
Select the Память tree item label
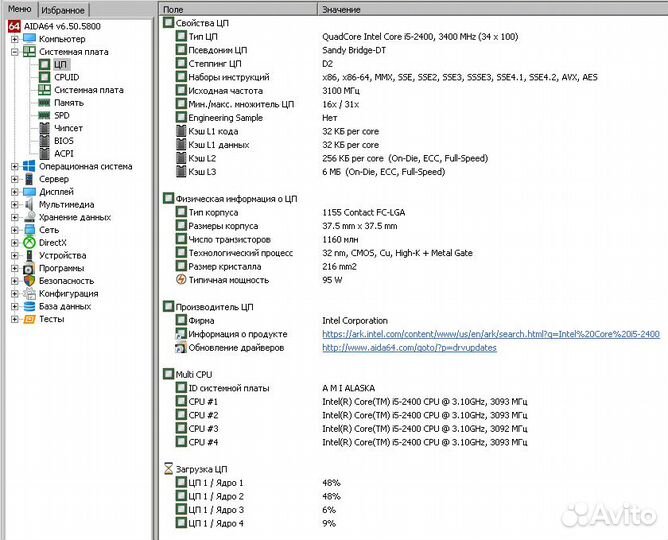click(69, 103)
